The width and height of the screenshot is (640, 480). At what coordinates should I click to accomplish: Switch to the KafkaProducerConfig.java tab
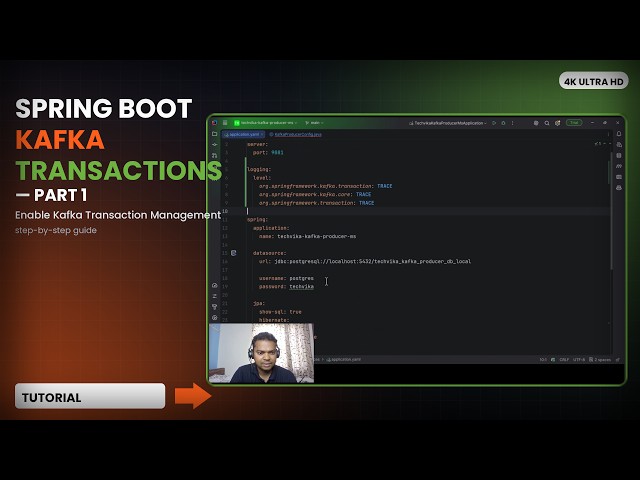296,134
